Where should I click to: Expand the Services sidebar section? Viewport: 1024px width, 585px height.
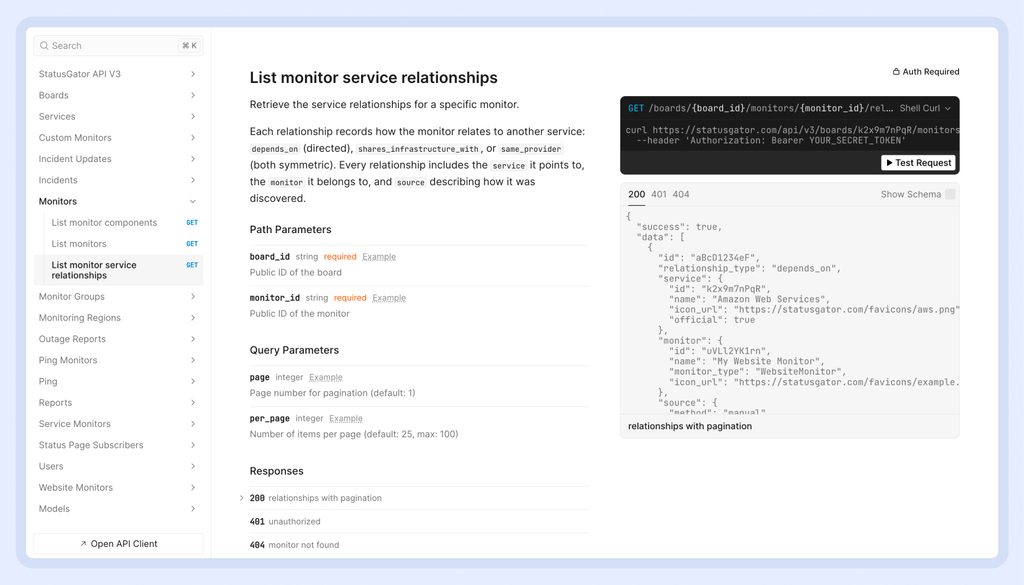tap(193, 116)
